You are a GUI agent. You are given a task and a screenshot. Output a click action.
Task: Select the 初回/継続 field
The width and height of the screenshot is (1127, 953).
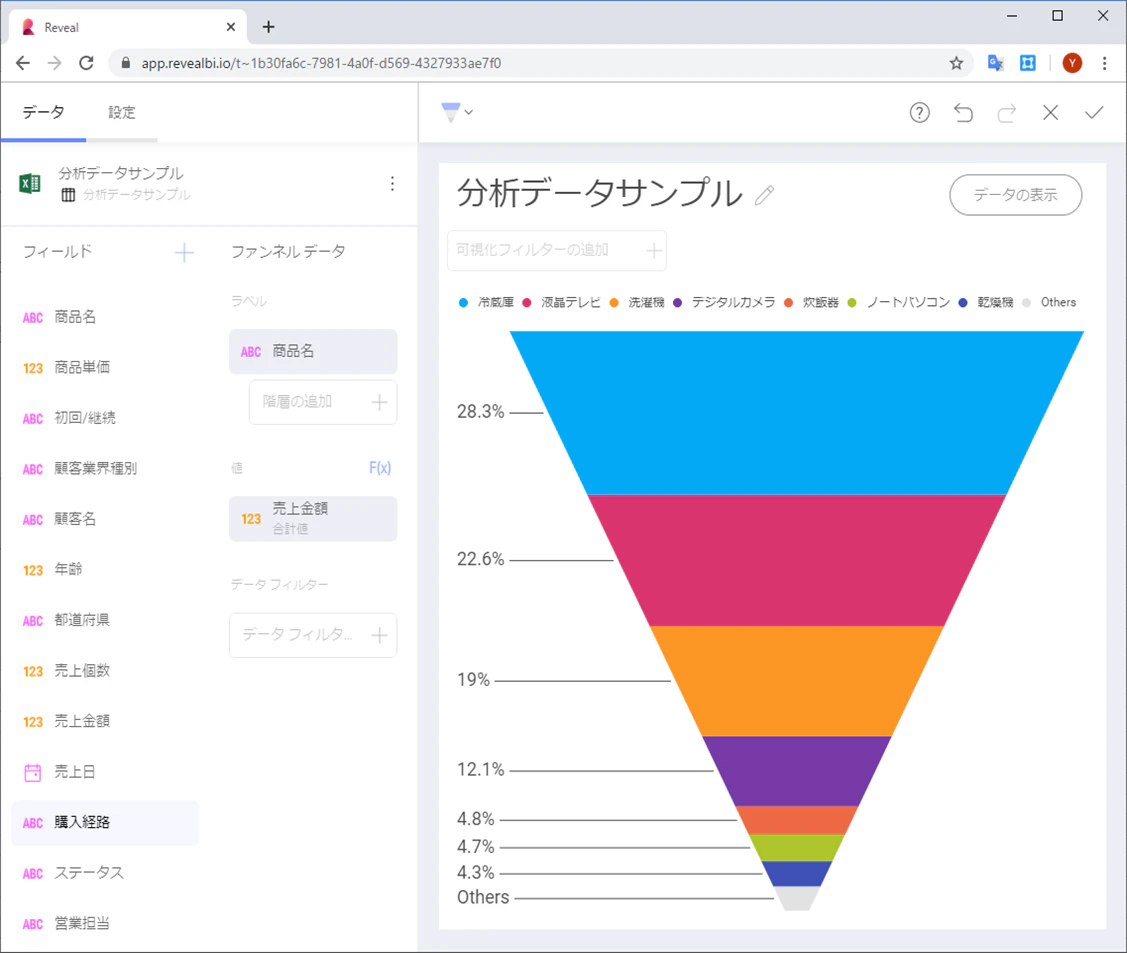[x=105, y=418]
